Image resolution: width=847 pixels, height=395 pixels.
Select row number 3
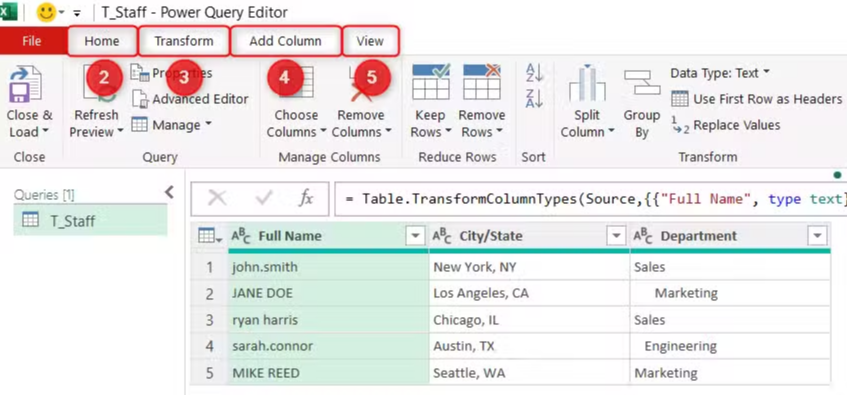tap(210, 320)
